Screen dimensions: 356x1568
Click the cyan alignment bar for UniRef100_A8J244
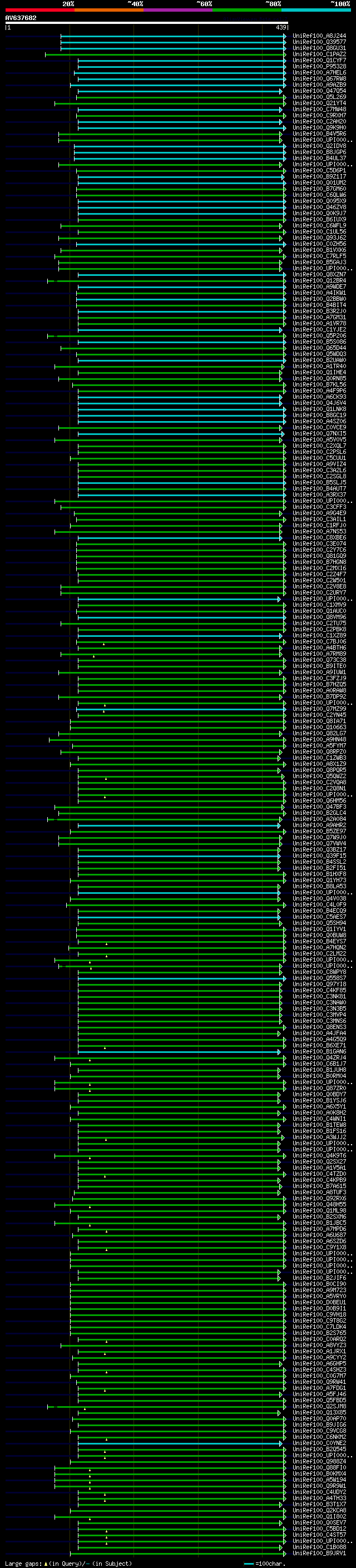174,36
